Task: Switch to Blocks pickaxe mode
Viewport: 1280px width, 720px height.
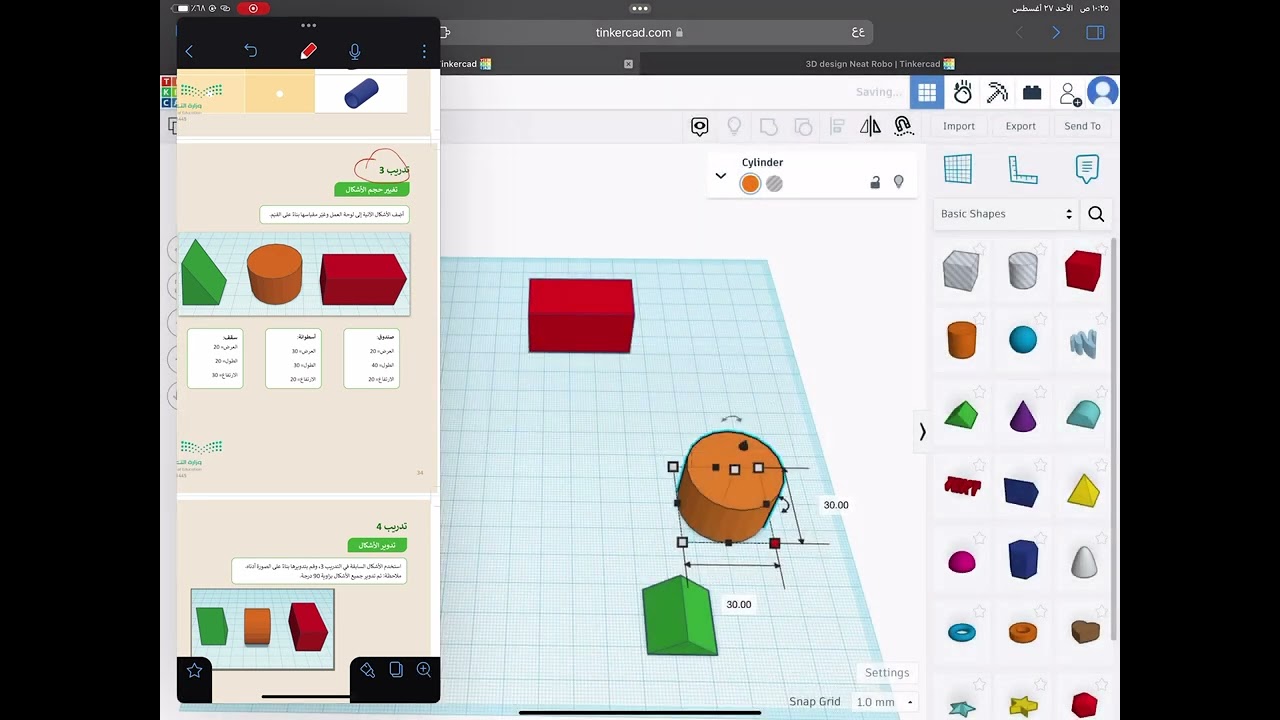Action: 997,93
